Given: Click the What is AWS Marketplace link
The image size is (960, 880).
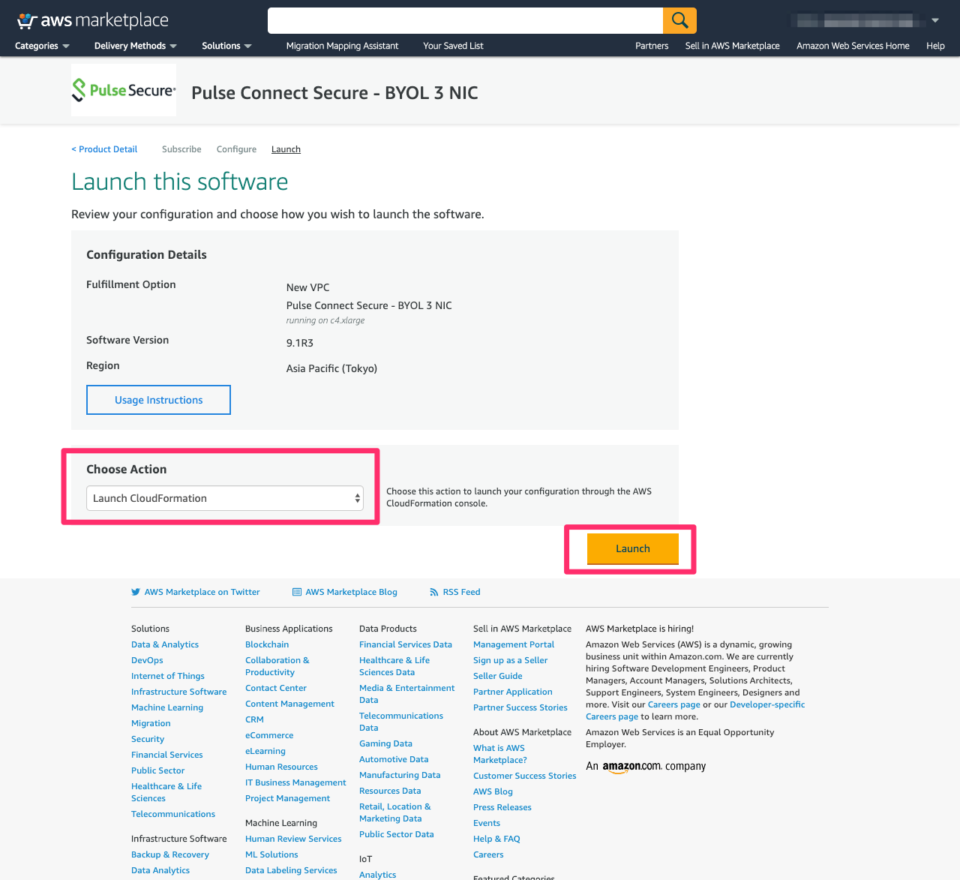Looking at the screenshot, I should tap(498, 747).
